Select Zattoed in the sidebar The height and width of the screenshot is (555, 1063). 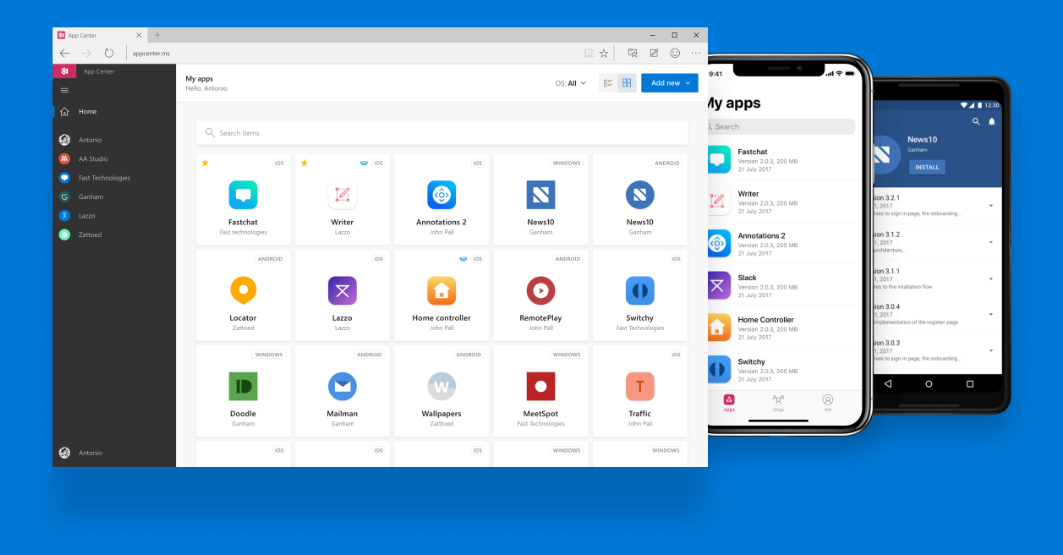[114, 234]
